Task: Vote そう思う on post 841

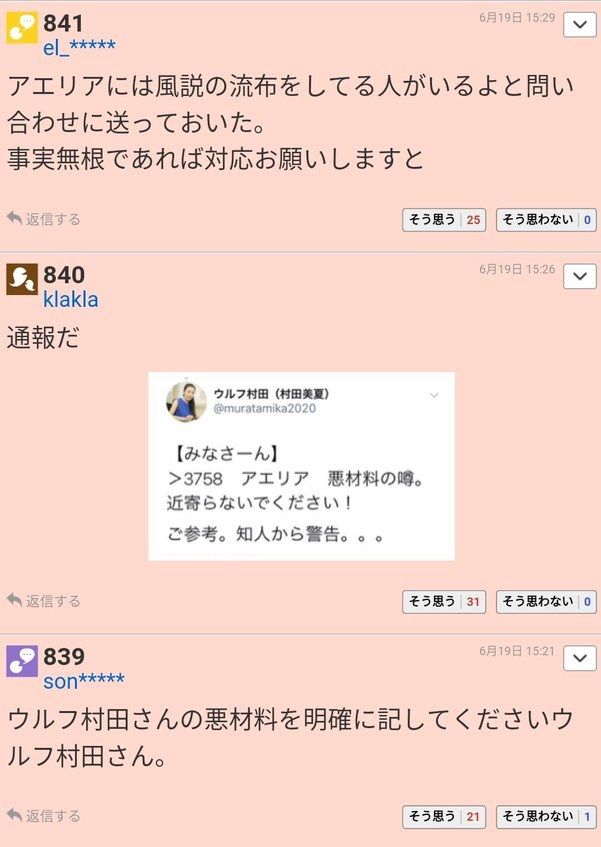Action: (444, 220)
